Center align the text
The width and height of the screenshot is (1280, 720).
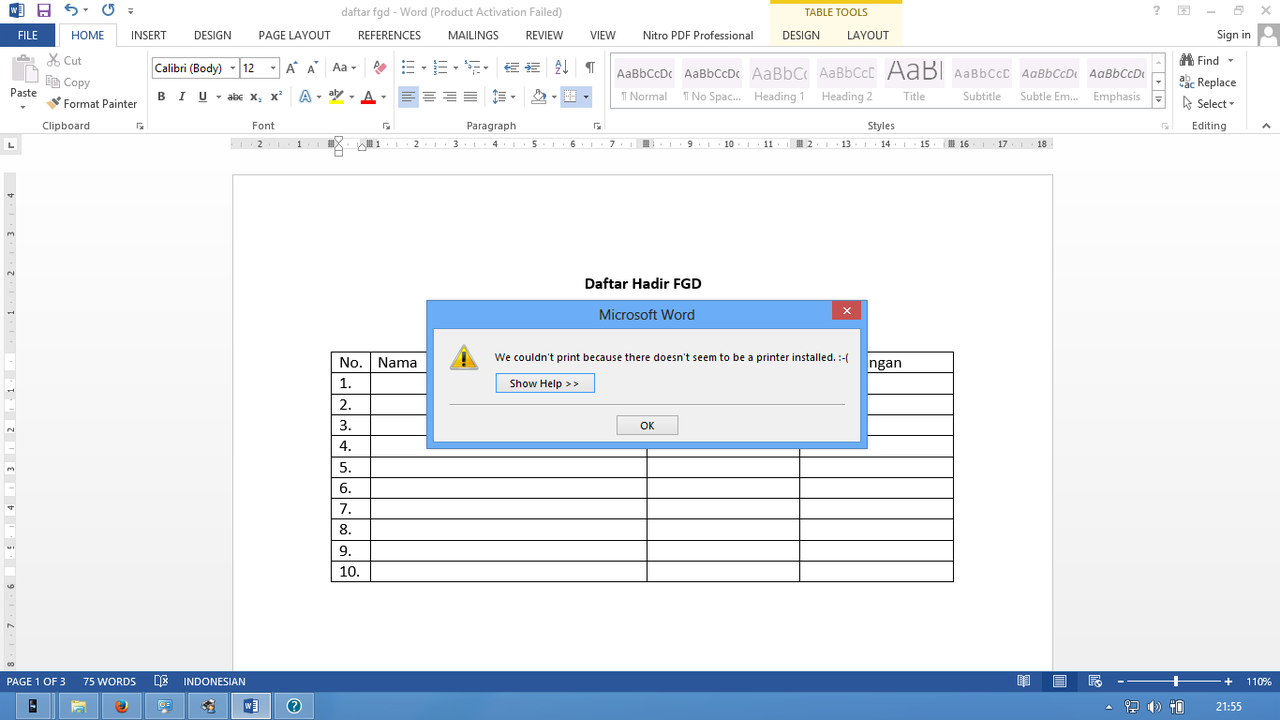(429, 97)
